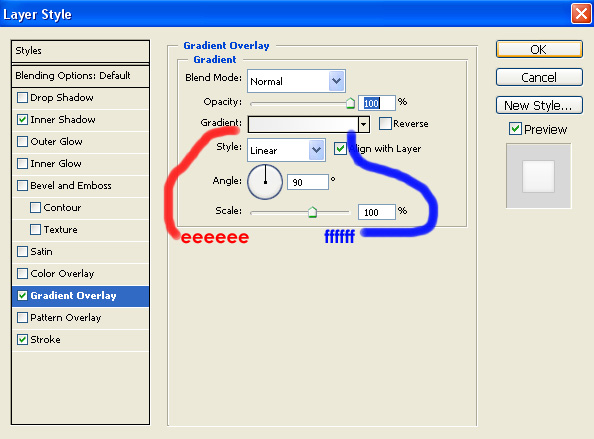594x439 pixels.
Task: Enable the Pattern Overlay checkbox
Action: [22, 317]
